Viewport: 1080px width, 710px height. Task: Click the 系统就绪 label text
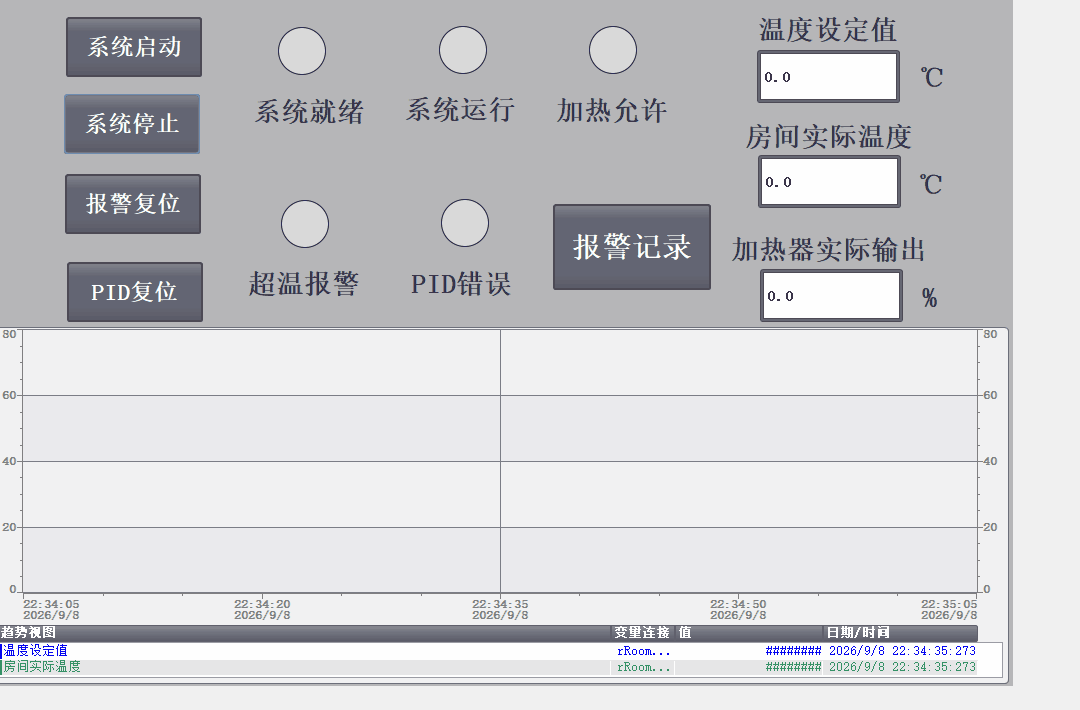pyautogui.click(x=309, y=112)
